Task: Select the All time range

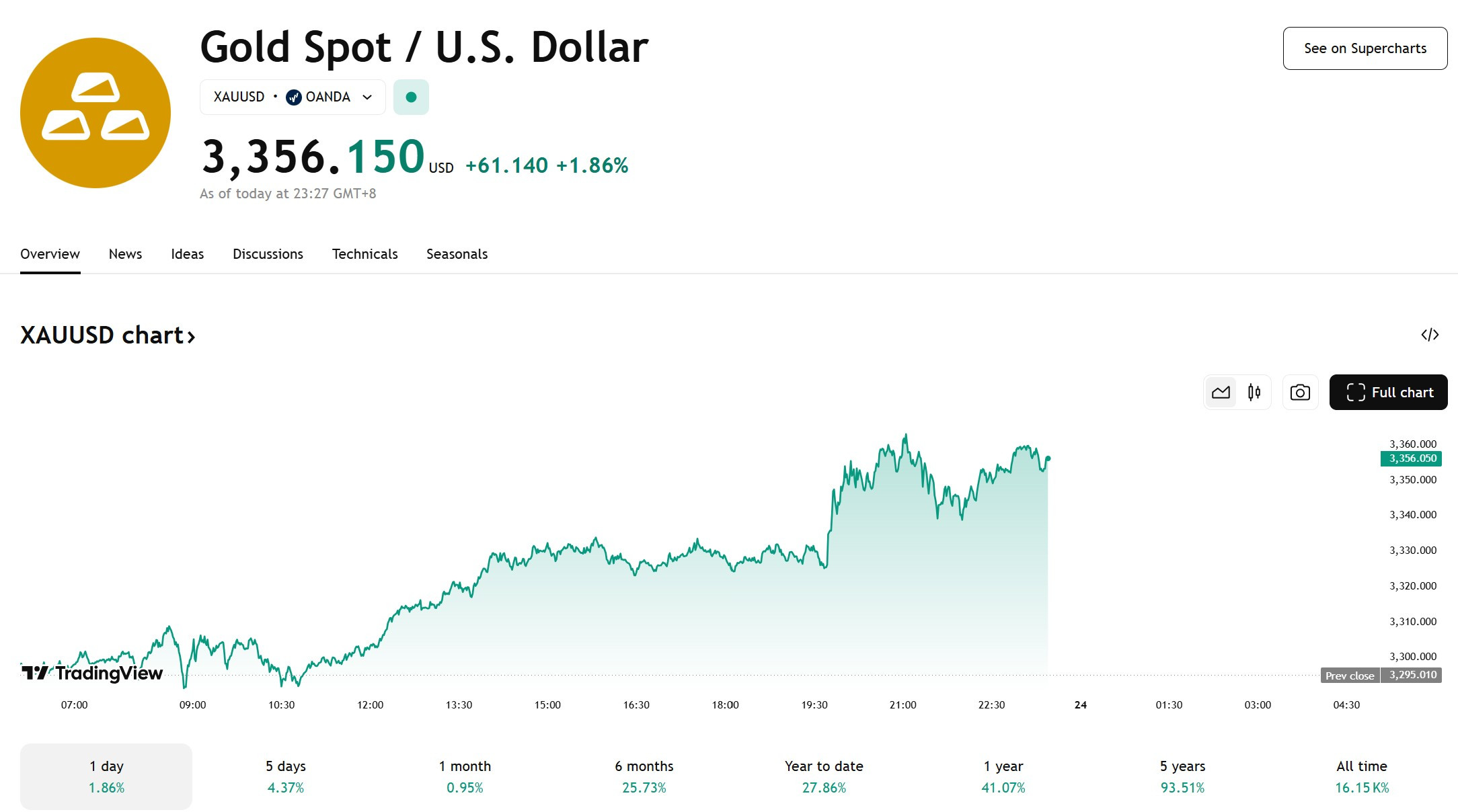Action: pos(1362,776)
